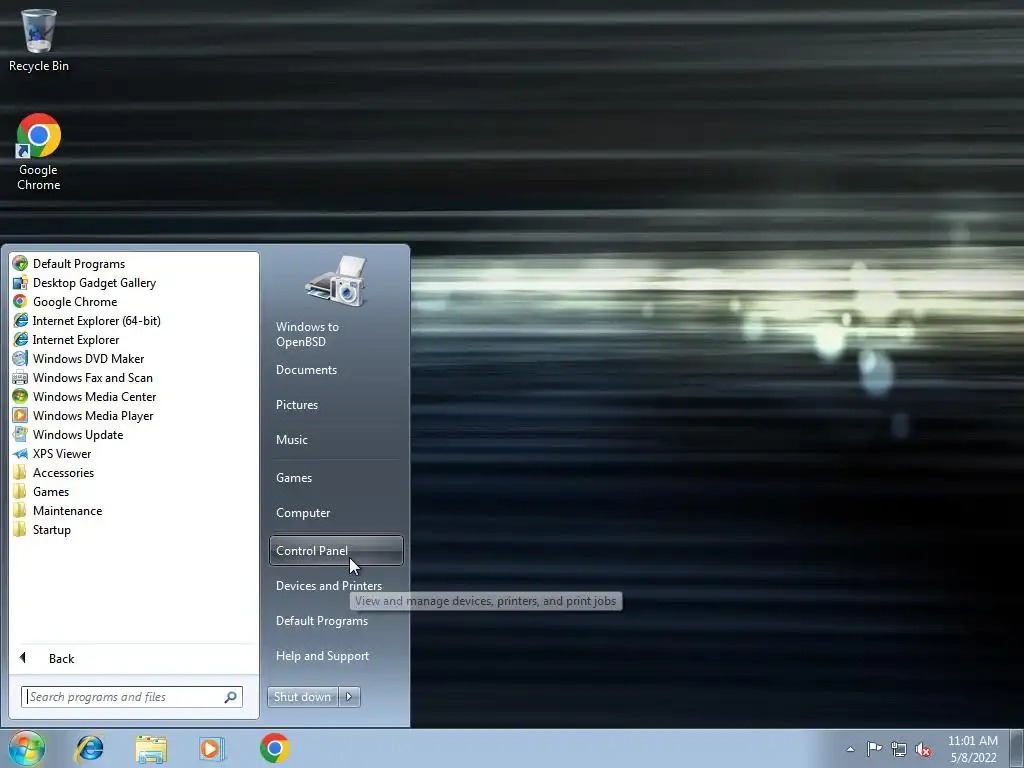The height and width of the screenshot is (768, 1024).
Task: Open Music from Start menu
Action: pyautogui.click(x=292, y=440)
